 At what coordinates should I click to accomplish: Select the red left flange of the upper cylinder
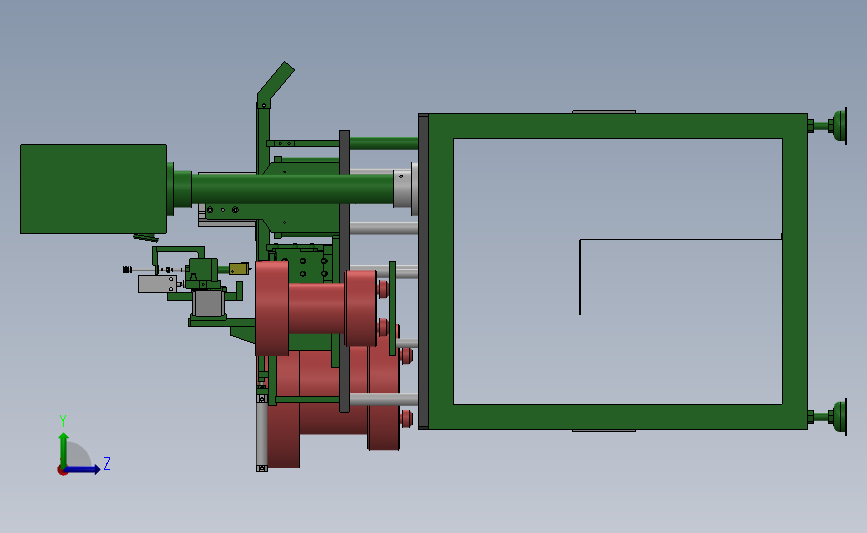coord(271,308)
